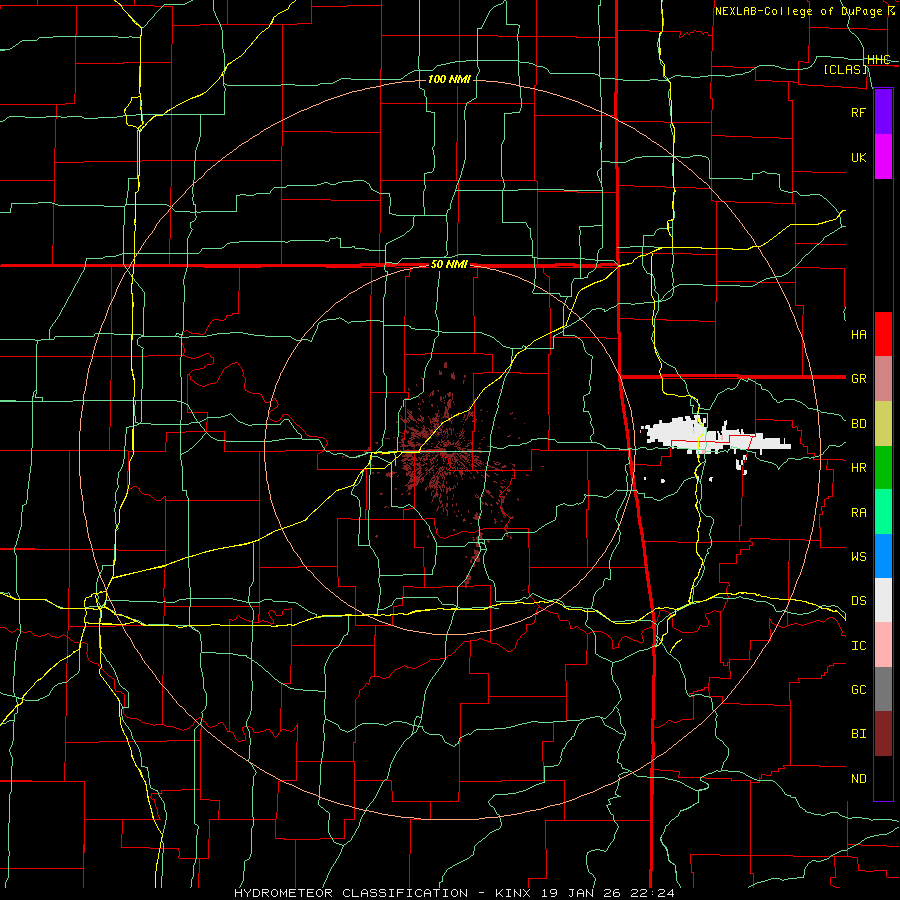
Task: Click the mint green RA legend swatch
Action: [x=883, y=512]
